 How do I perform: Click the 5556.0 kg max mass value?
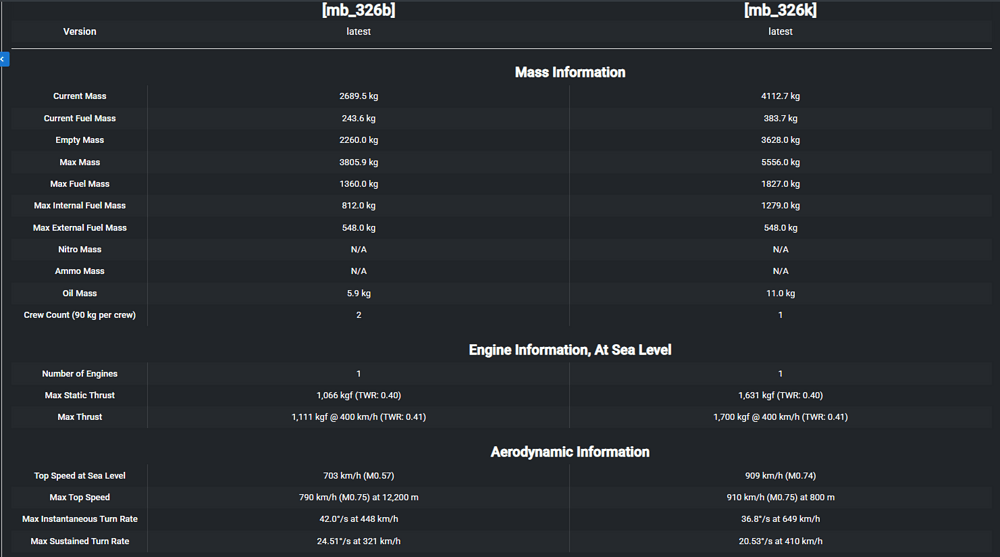point(780,162)
